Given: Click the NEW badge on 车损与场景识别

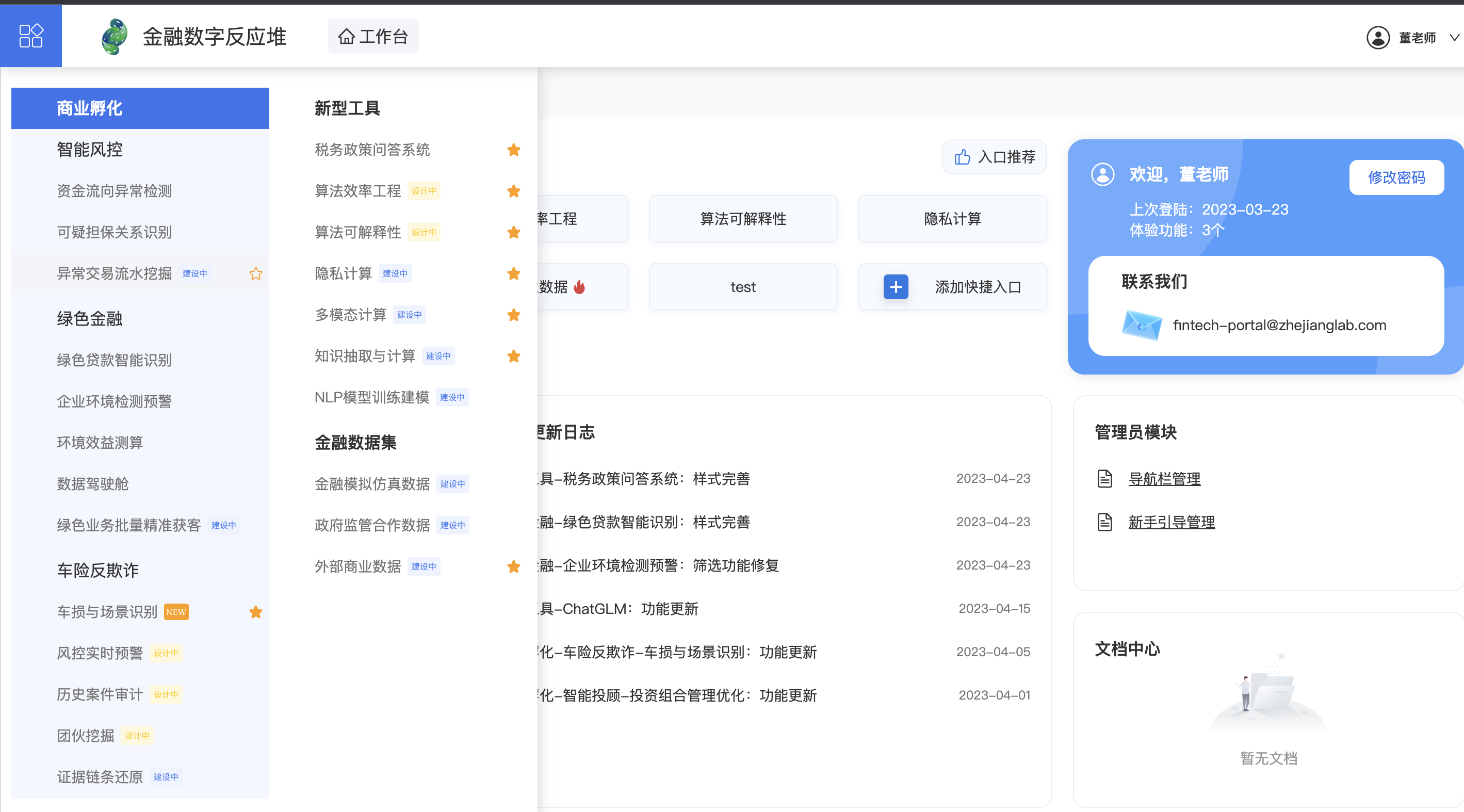Looking at the screenshot, I should pyautogui.click(x=176, y=611).
